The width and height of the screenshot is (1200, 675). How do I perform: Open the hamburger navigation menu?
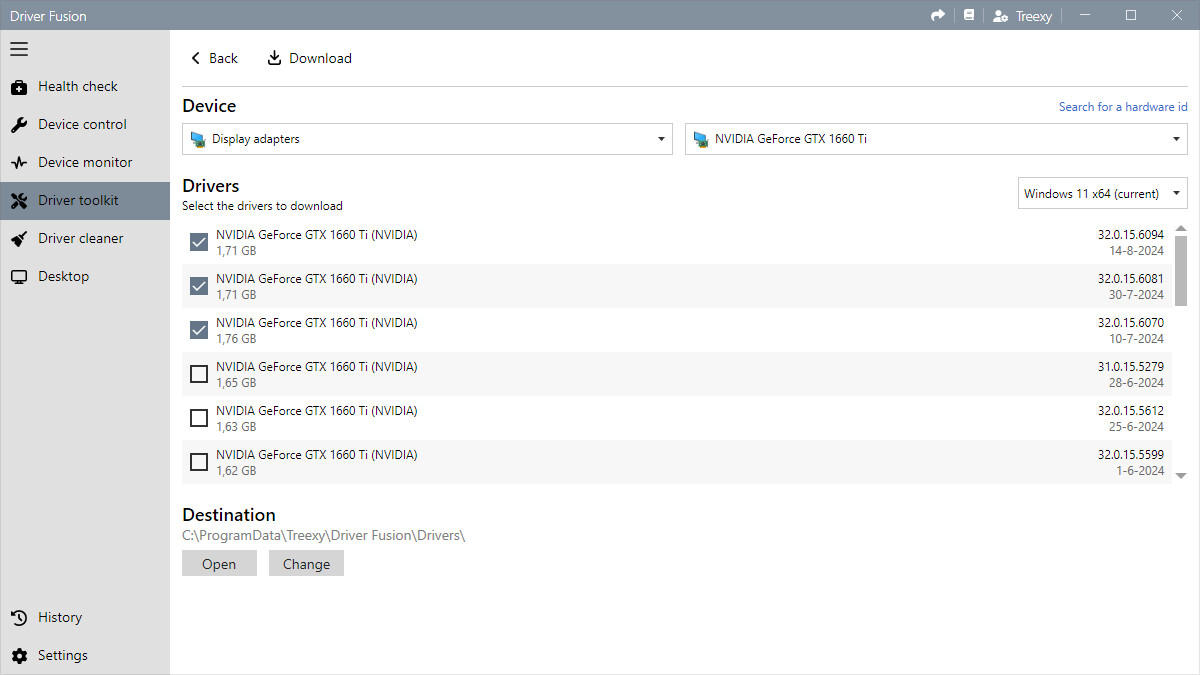(x=19, y=49)
